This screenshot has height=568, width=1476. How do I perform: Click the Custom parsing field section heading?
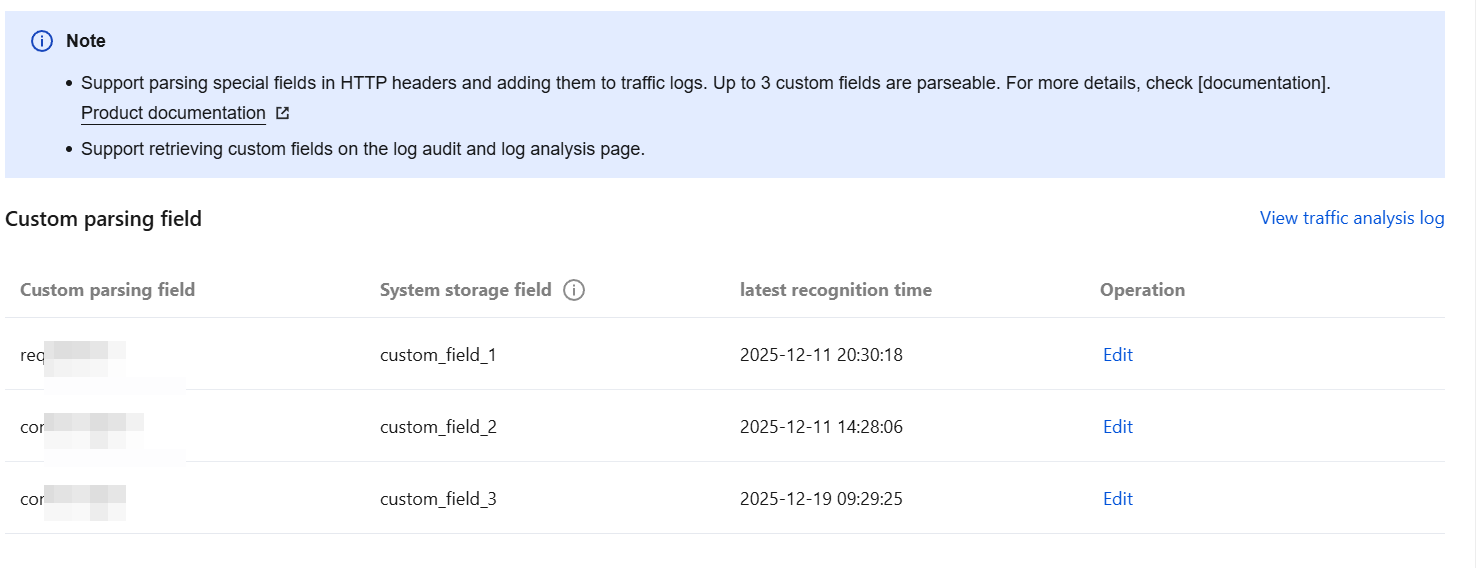click(103, 219)
